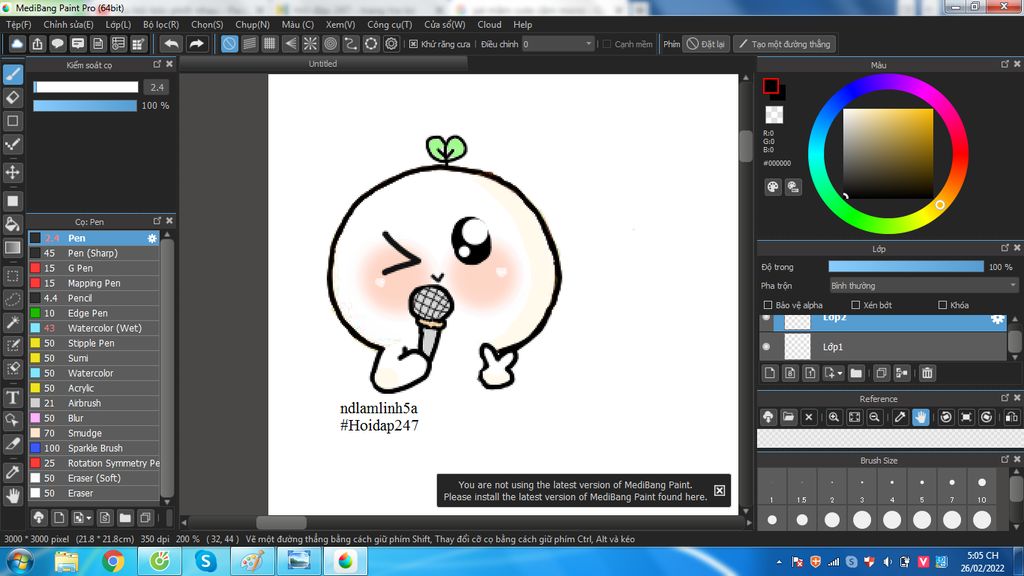Delete layer with the trash icon
This screenshot has height=576, width=1024.
(x=927, y=373)
